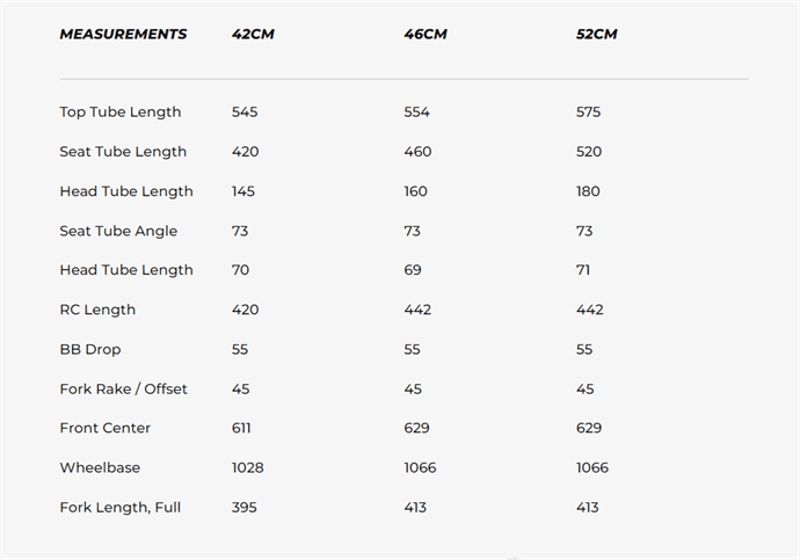
Task: Click the BB Drop row label
Action: click(x=90, y=349)
